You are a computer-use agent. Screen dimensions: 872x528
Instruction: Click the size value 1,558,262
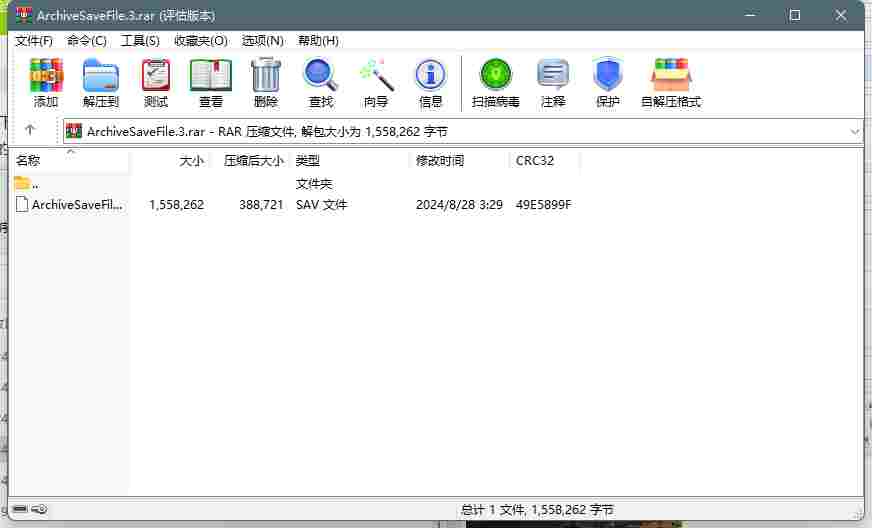176,205
